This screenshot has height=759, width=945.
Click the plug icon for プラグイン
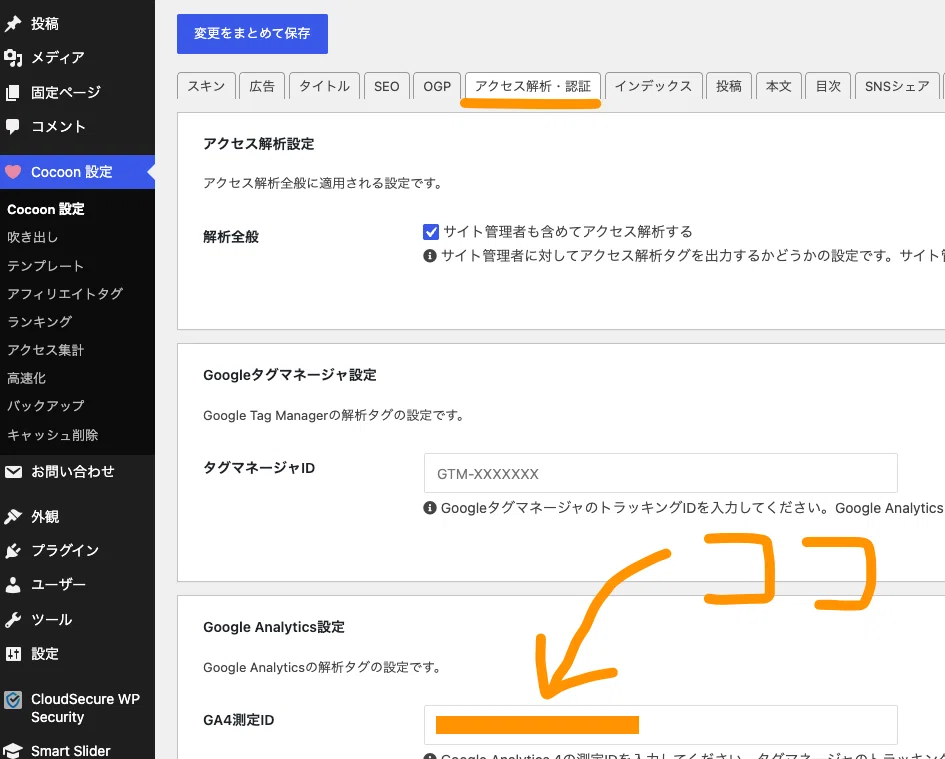click(13, 550)
